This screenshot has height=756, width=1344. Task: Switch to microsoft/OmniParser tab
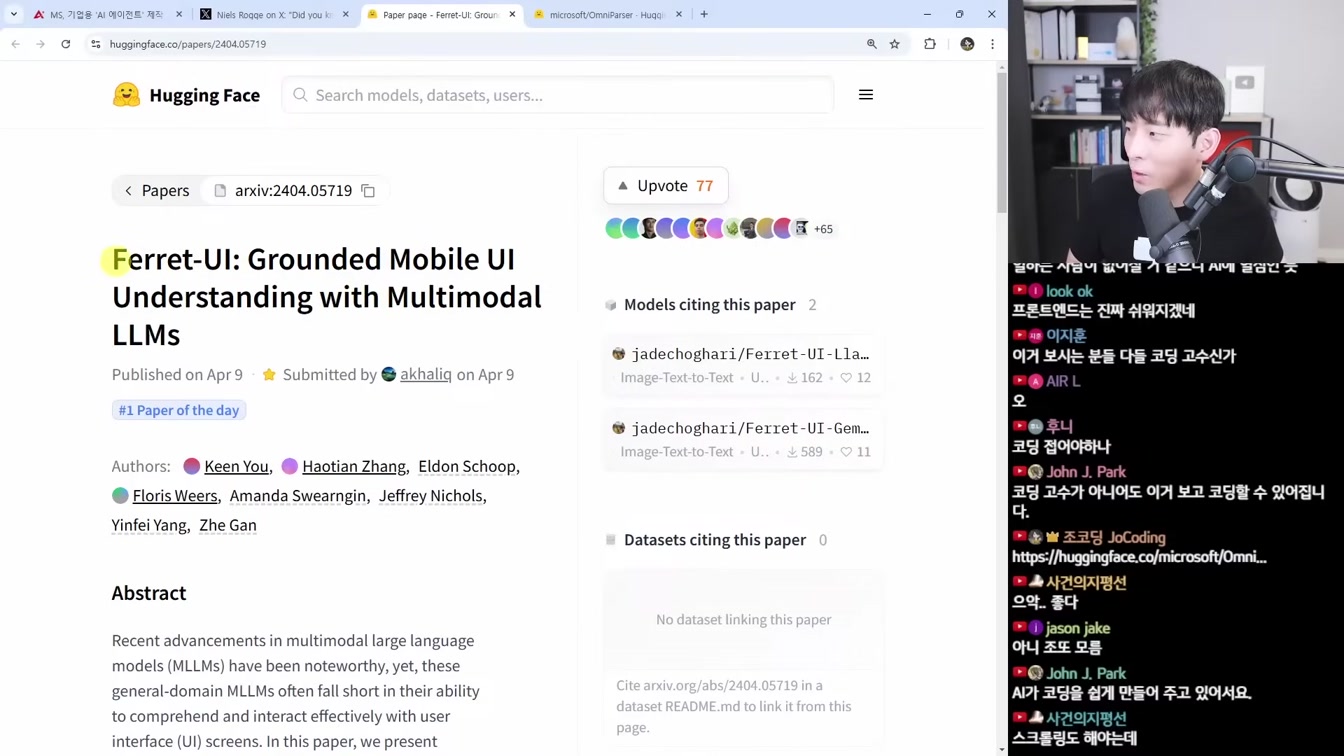(606, 15)
